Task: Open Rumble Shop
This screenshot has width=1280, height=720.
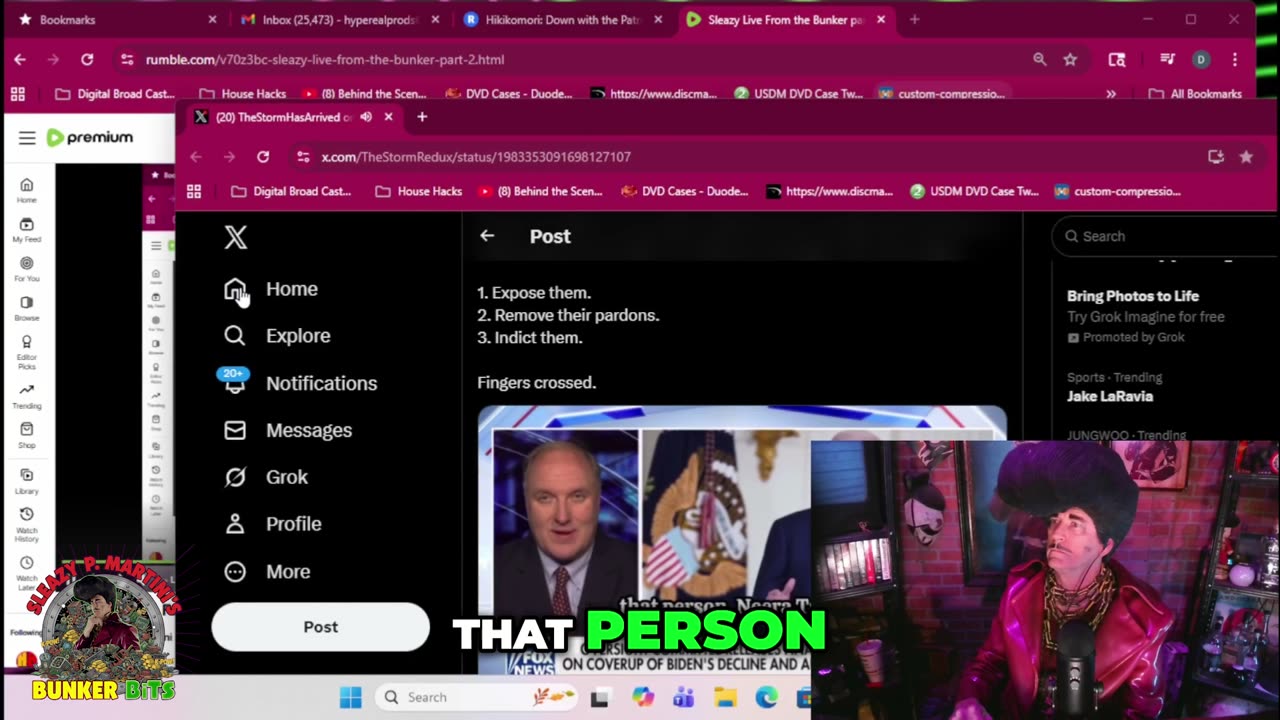Action: click(27, 435)
